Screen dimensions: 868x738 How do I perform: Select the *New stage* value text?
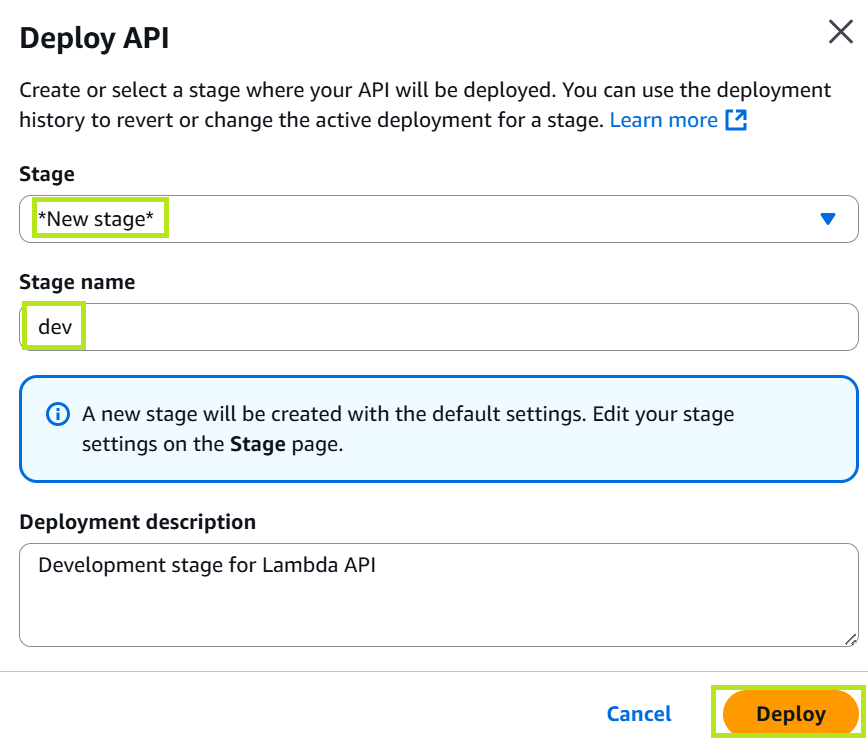[100, 219]
